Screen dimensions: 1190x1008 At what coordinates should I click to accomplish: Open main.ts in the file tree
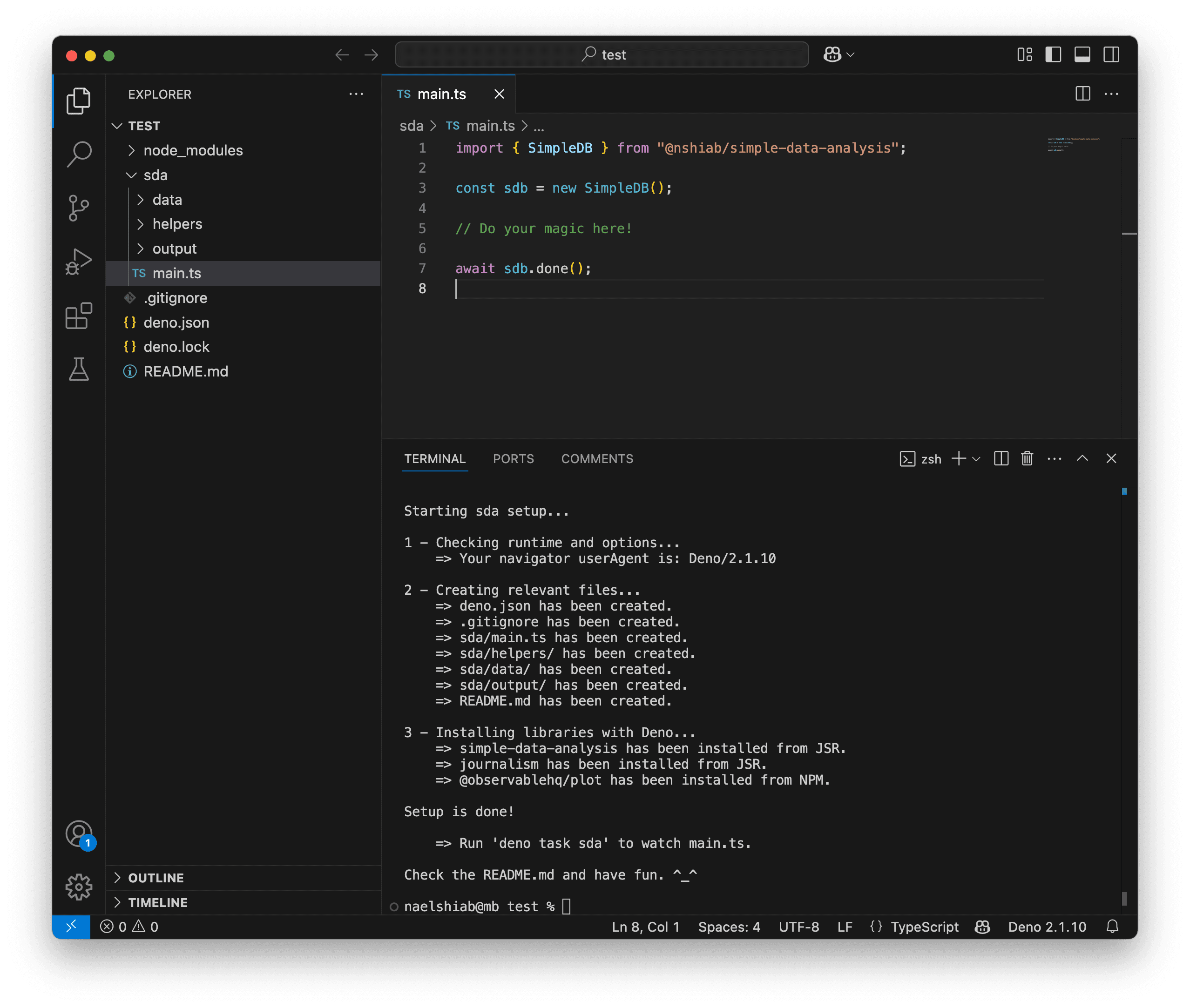click(x=243, y=273)
